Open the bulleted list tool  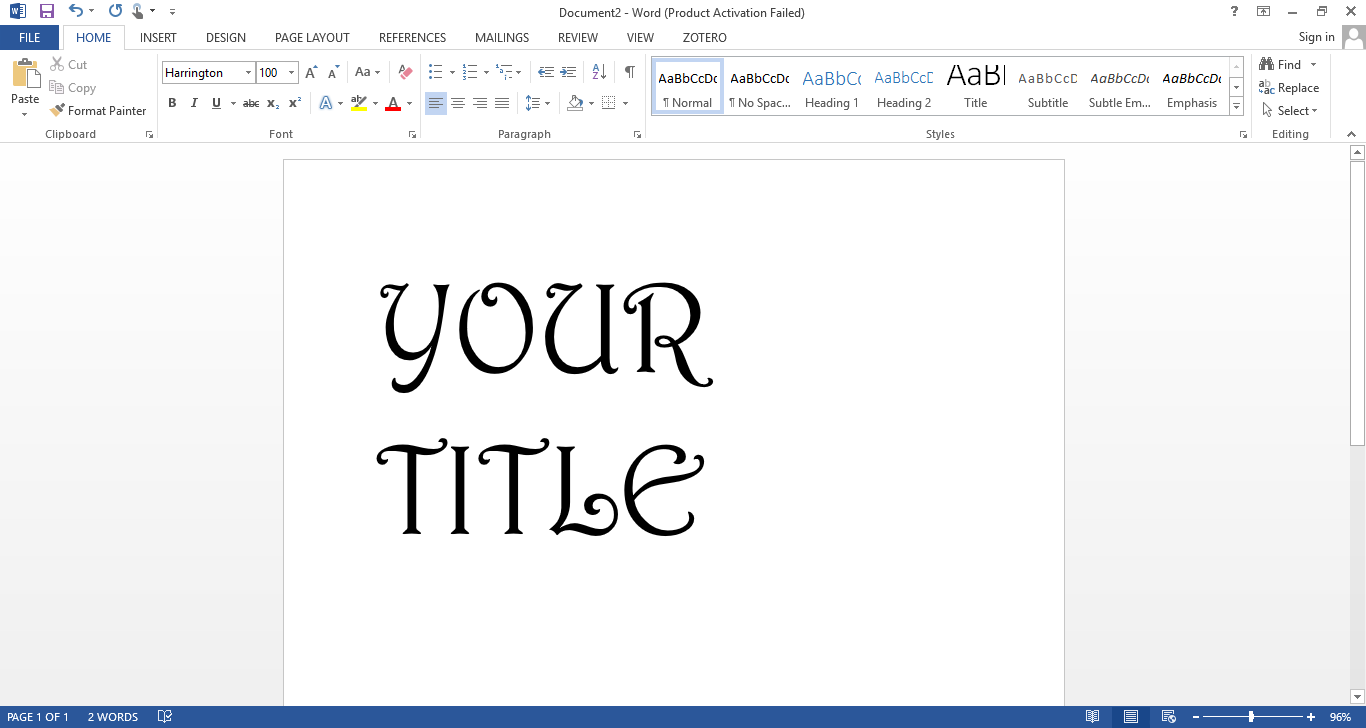tap(436, 71)
